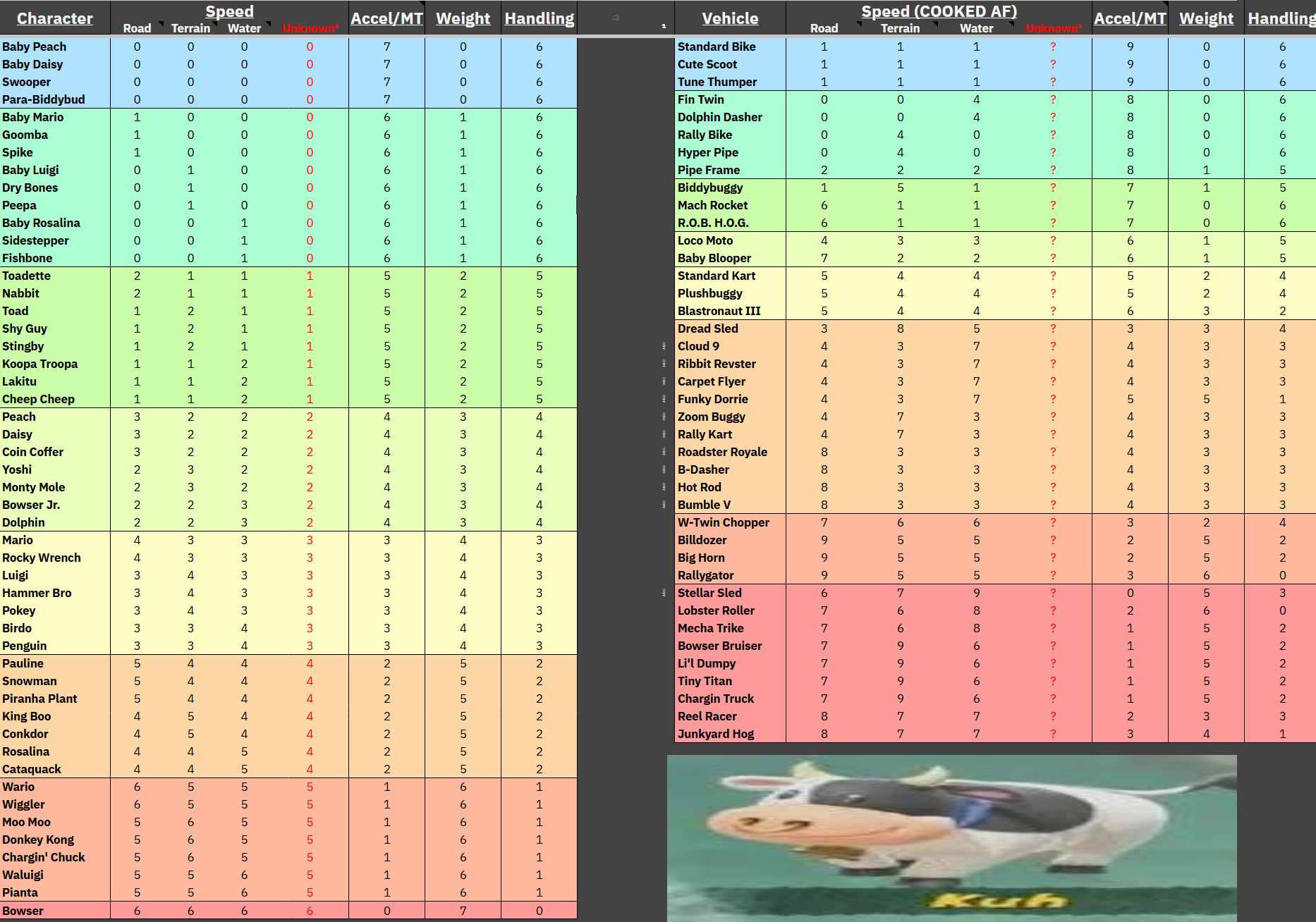The height and width of the screenshot is (922, 1316).
Task: Select Water subheader in Character table
Action: 244,28
